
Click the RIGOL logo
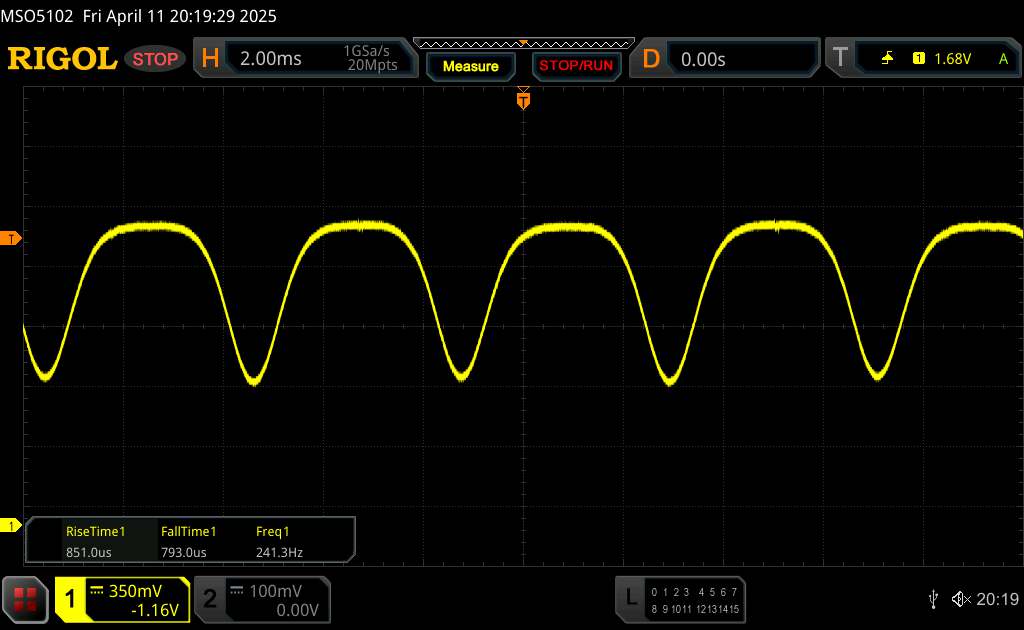coord(62,59)
